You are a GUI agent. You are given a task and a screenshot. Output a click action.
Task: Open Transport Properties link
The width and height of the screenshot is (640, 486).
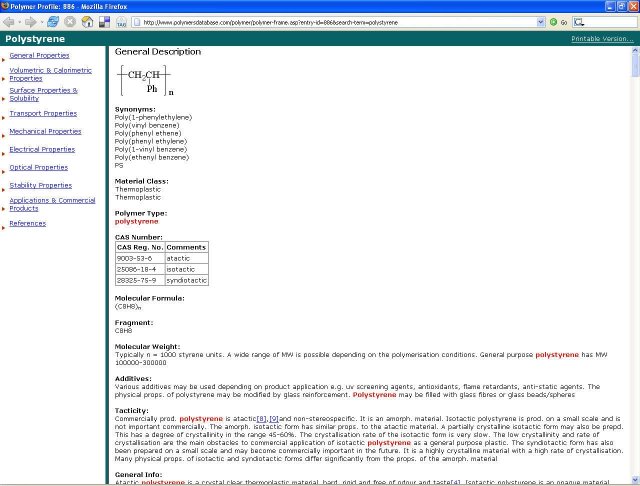(43, 113)
